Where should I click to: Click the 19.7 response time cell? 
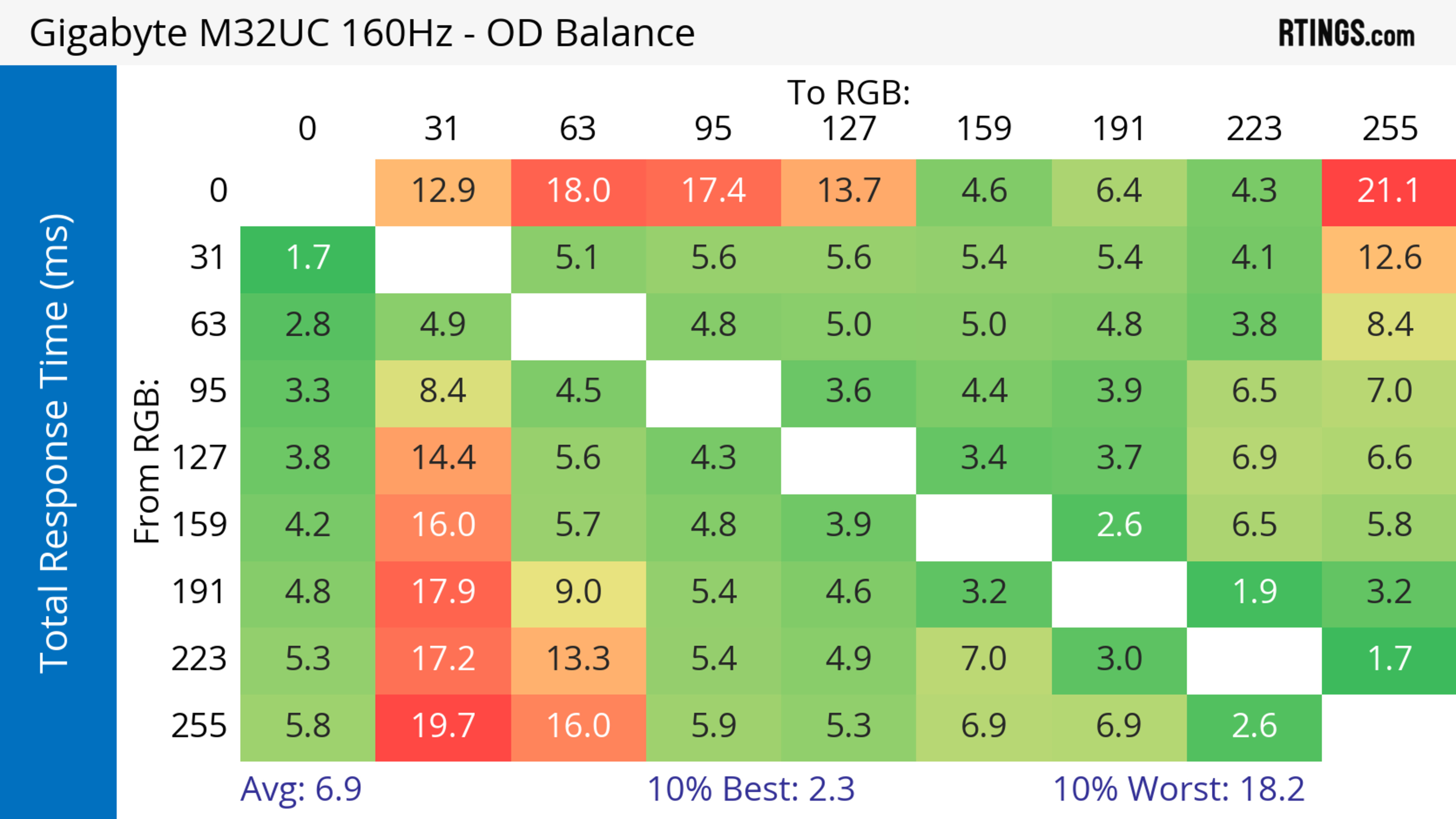[x=443, y=728]
